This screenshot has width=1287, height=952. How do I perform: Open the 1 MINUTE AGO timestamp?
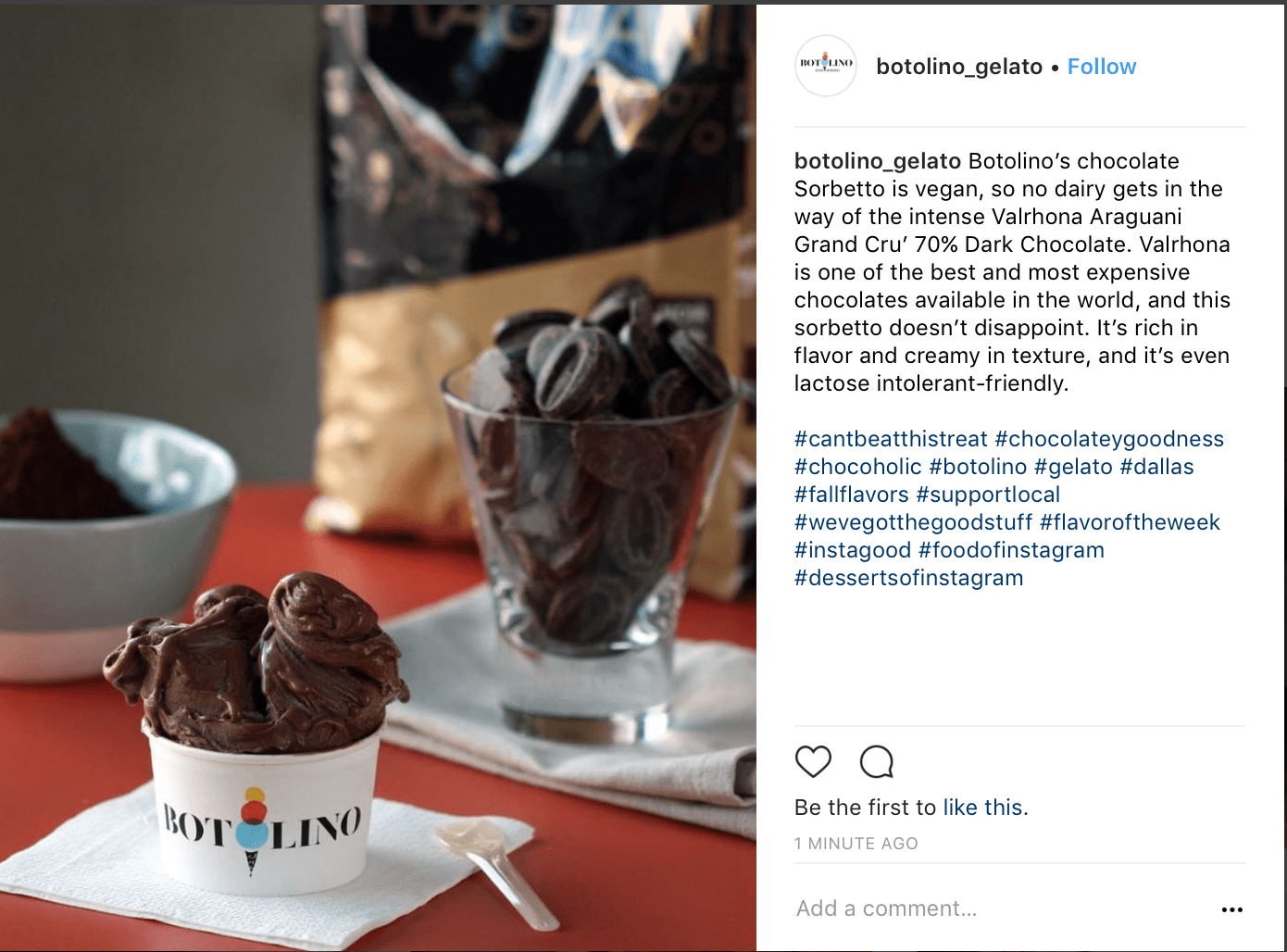(856, 844)
